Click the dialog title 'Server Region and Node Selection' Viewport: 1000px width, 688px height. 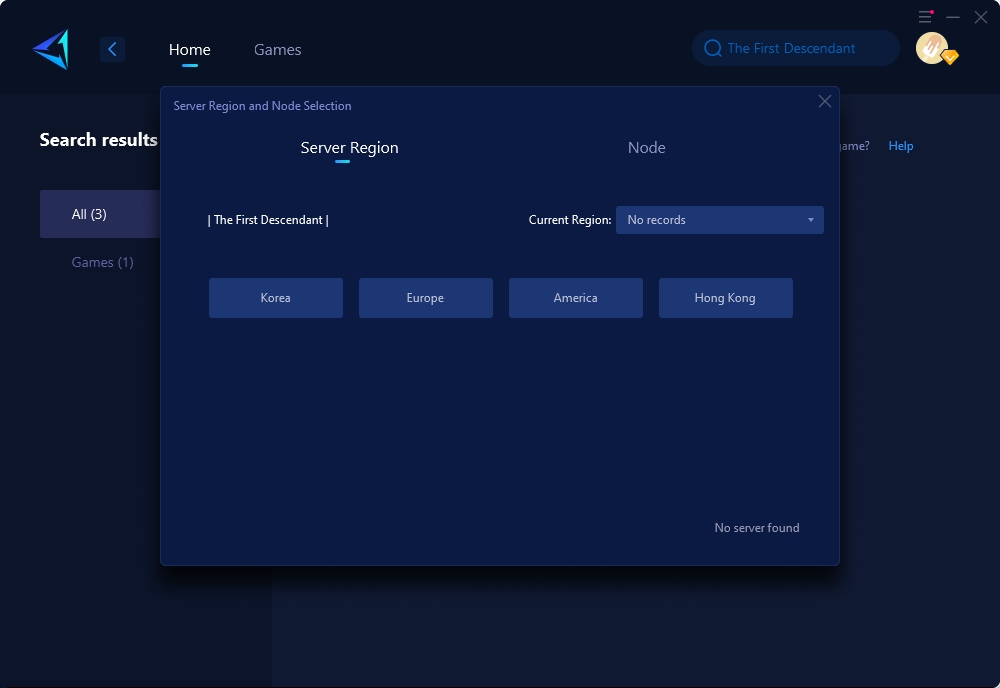pyautogui.click(x=262, y=106)
